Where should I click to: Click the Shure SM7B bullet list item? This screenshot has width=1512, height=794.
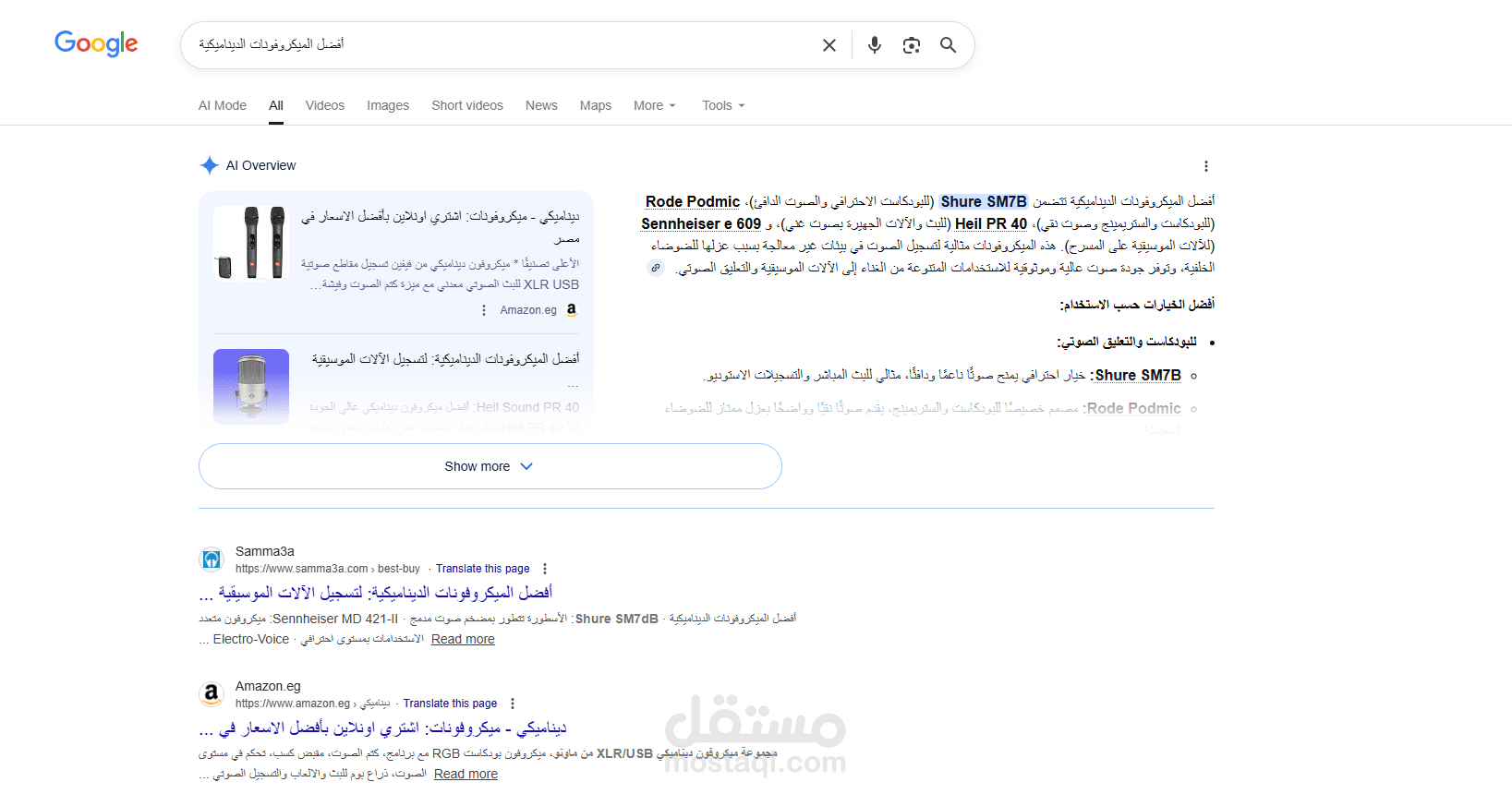click(x=1138, y=375)
